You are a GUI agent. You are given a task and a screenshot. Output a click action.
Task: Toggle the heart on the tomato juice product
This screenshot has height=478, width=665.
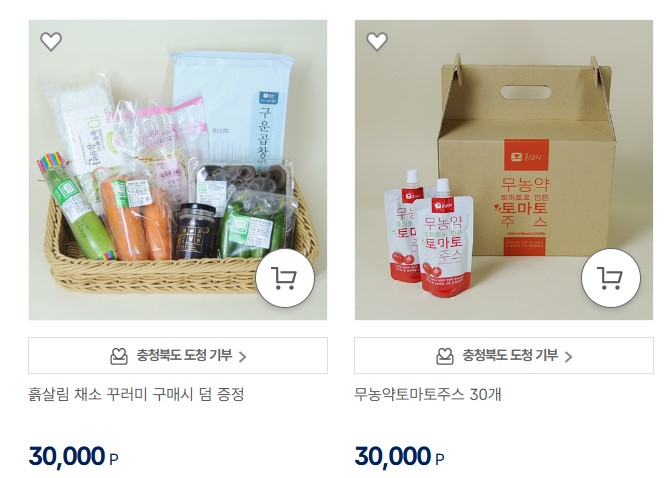click(x=377, y=42)
